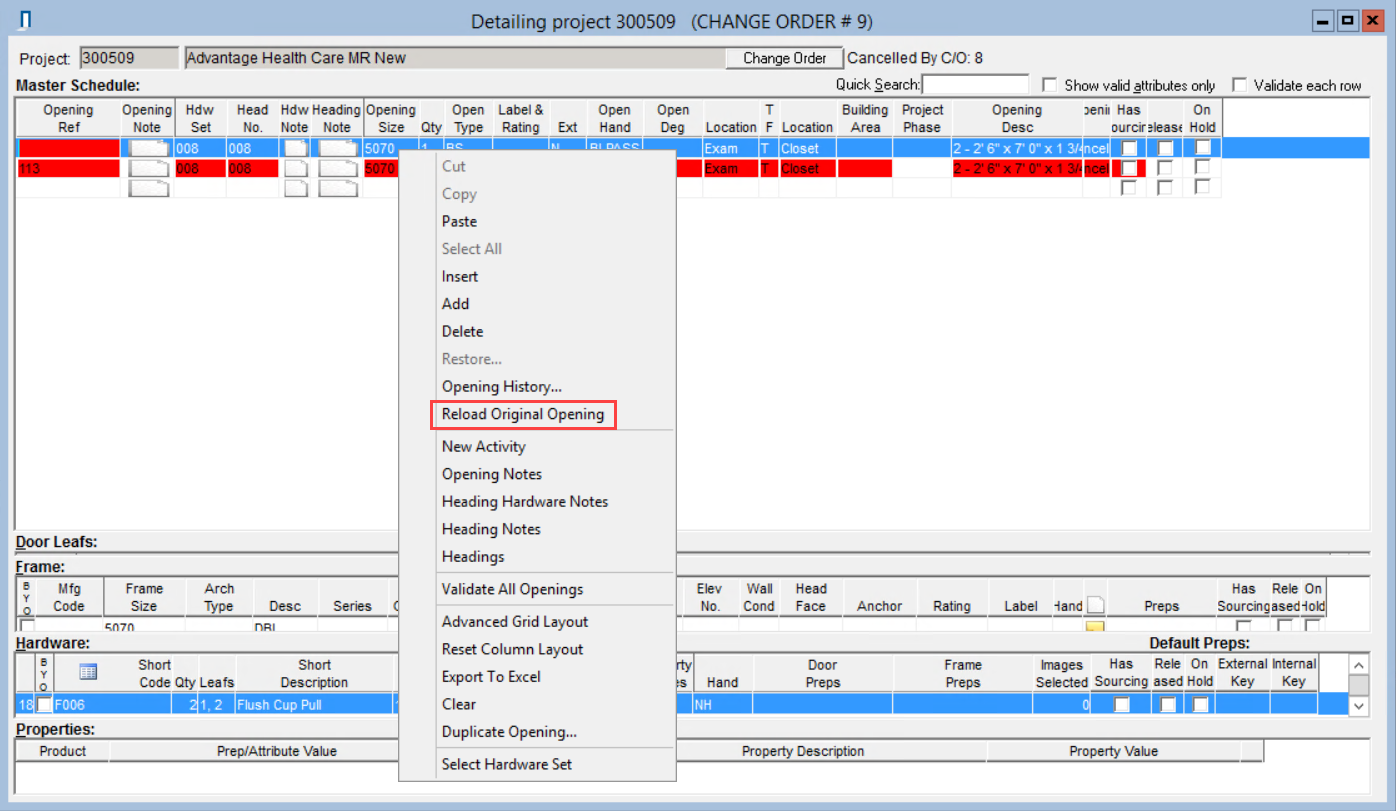Image resolution: width=1396 pixels, height=811 pixels.
Task: Choose Reload Original Opening from the context menu
Action: (523, 414)
